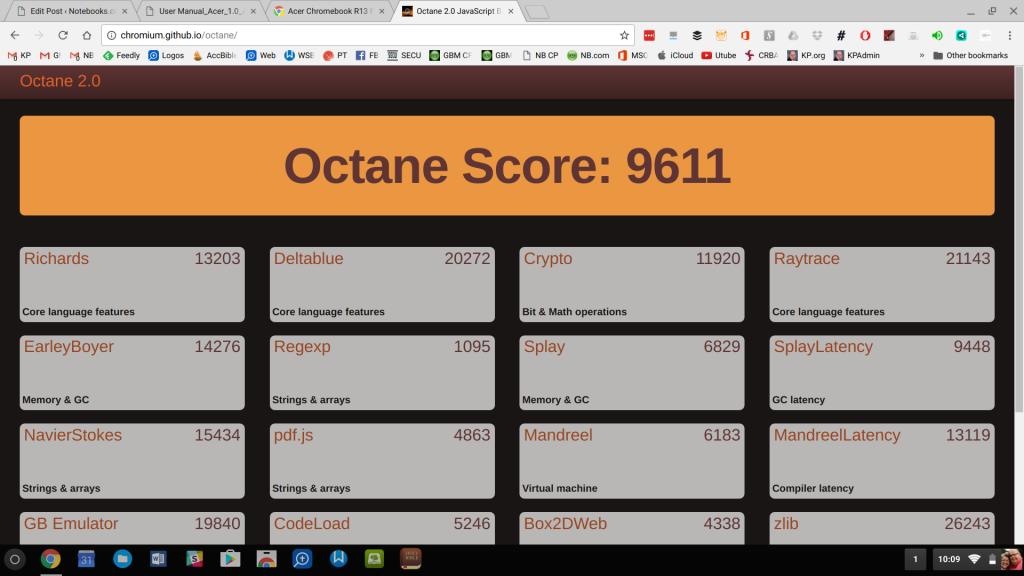This screenshot has width=1024, height=576.
Task: Open the Logos bookmark
Action: (166, 56)
